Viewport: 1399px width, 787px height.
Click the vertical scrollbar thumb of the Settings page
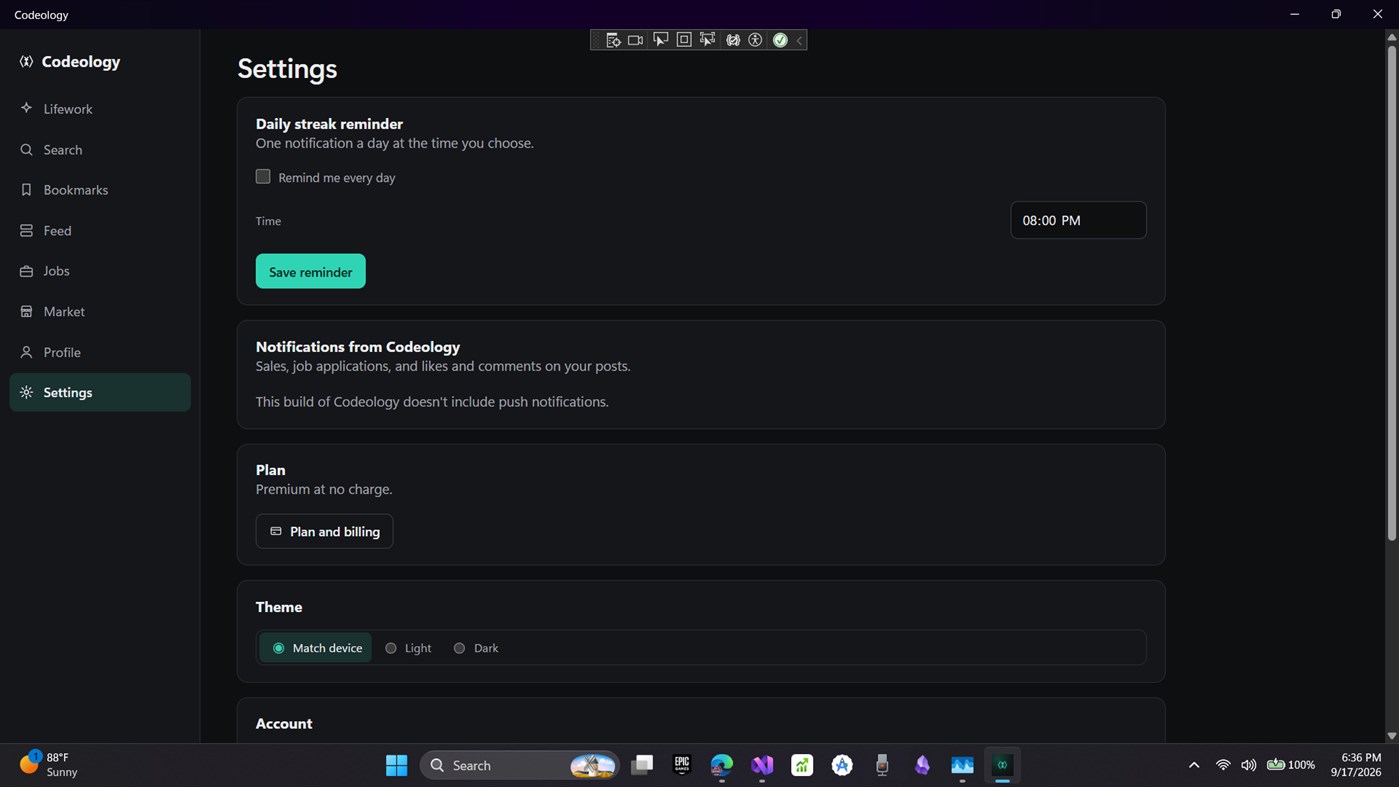[x=1391, y=292]
